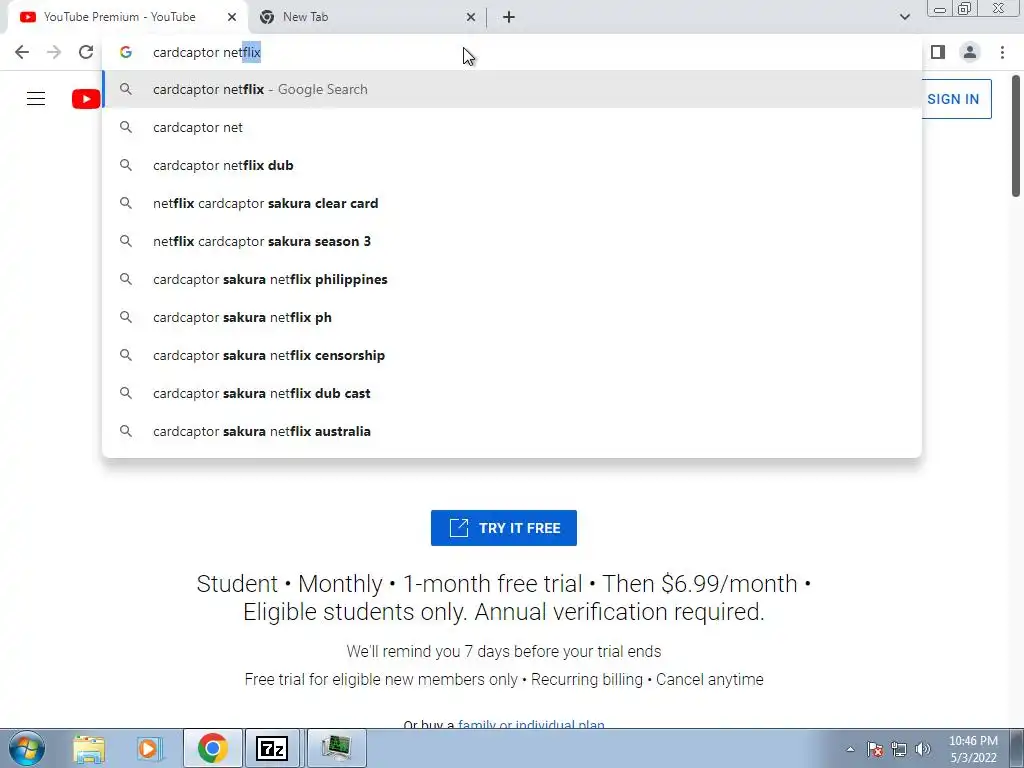Viewport: 1024px width, 768px height.
Task: Click the network tray icon
Action: click(899, 749)
